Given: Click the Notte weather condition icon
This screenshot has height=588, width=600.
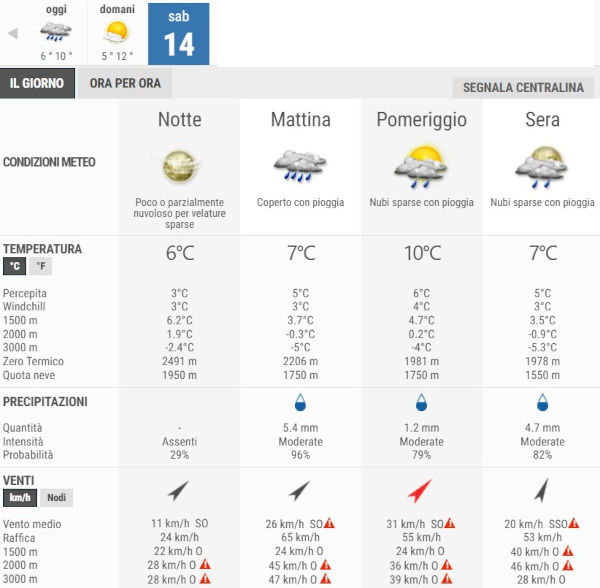Looking at the screenshot, I should pyautogui.click(x=180, y=166).
